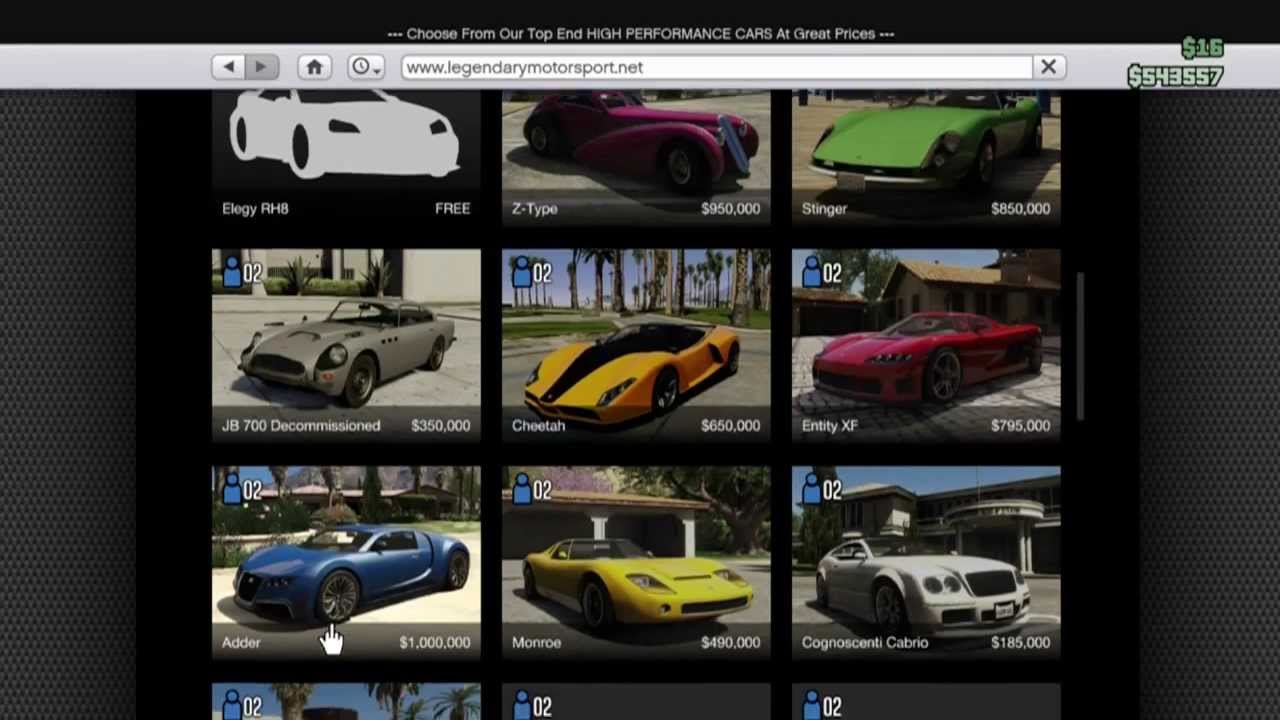
Task: Click the seat-count icon on Adder card
Action: (241, 490)
